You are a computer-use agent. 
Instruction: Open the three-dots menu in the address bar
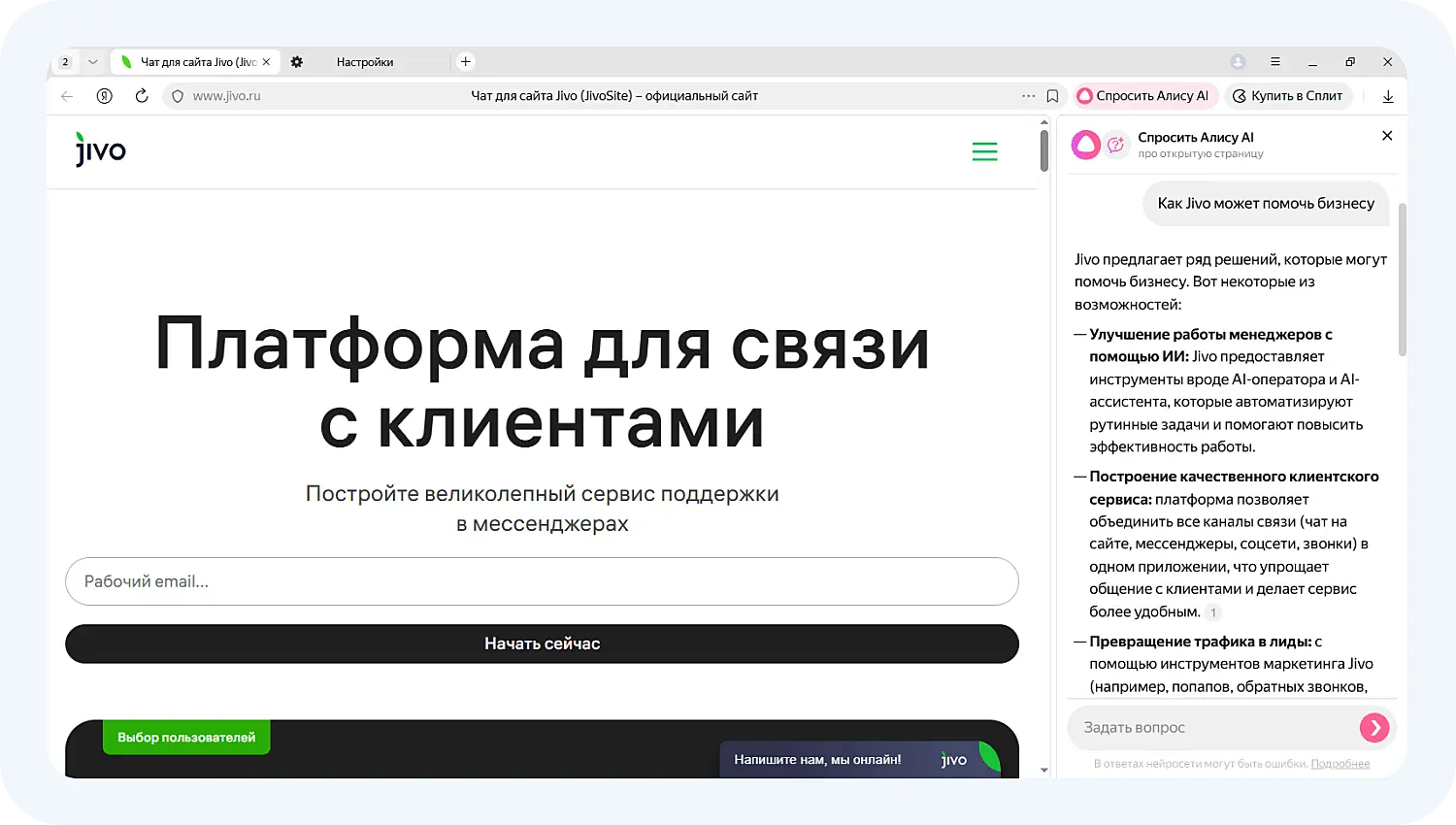1027,96
